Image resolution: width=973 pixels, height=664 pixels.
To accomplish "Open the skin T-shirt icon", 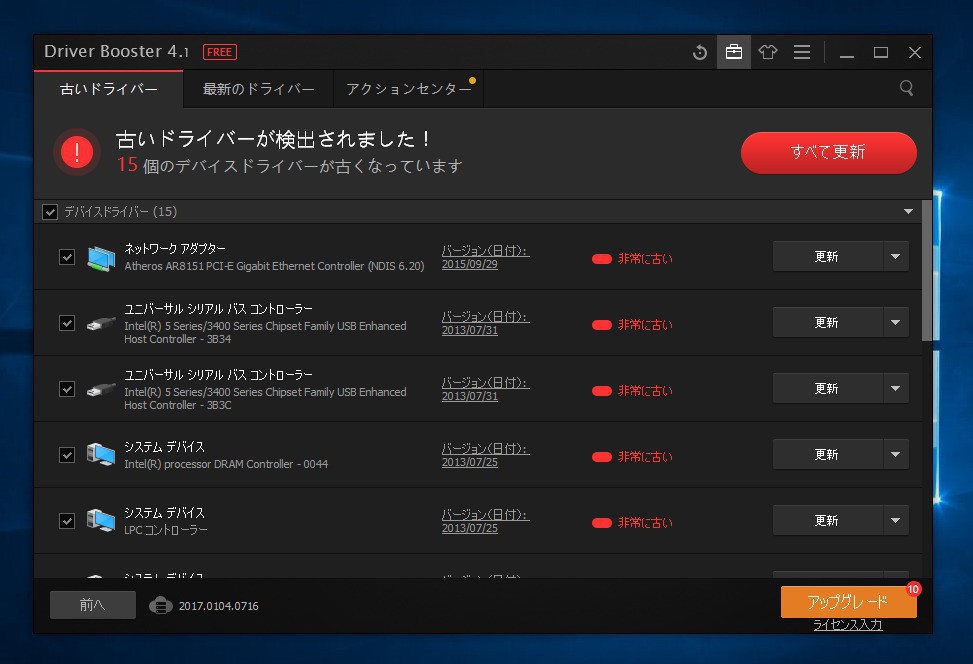I will (768, 52).
